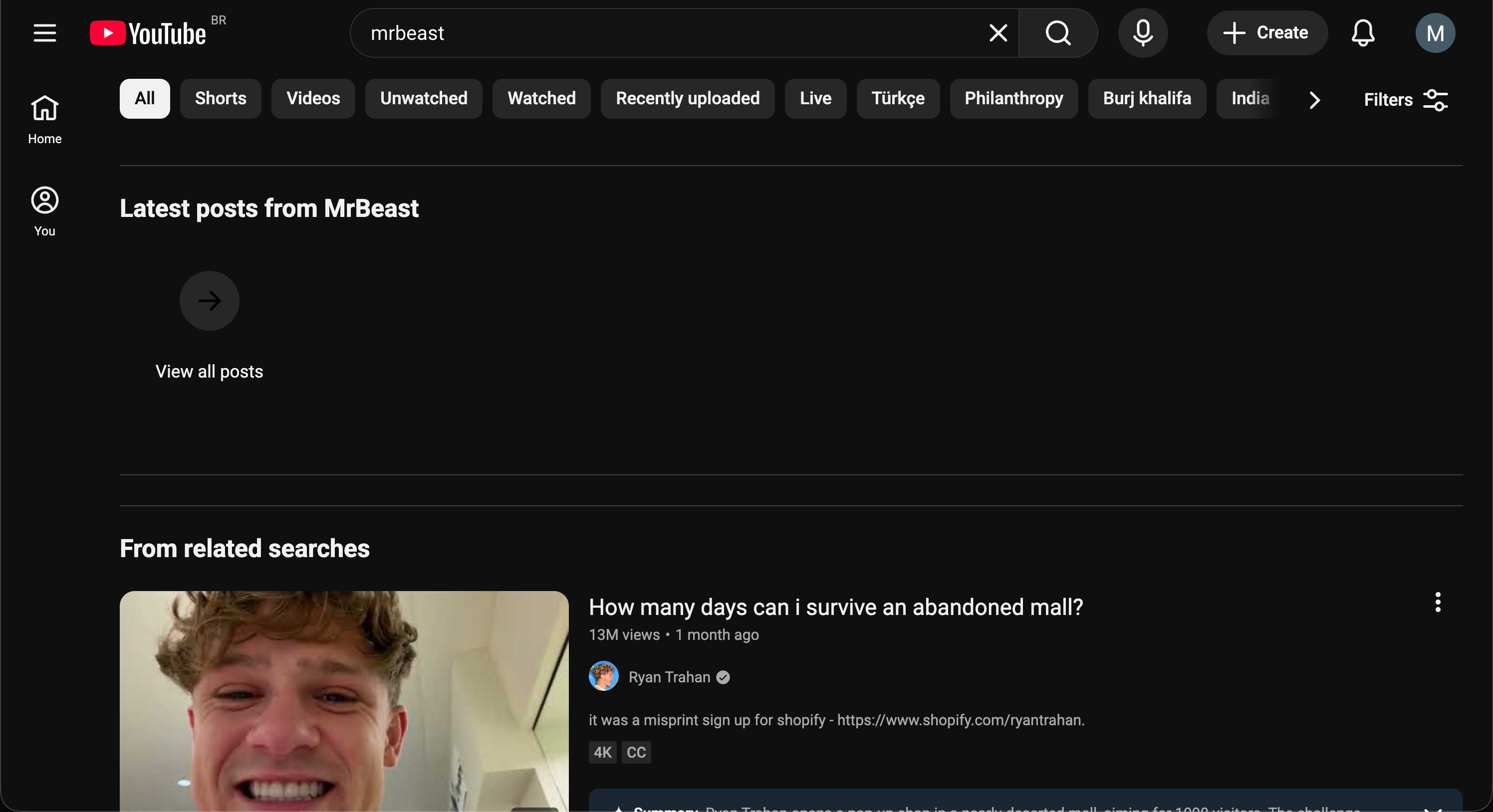
Task: Filter results by Videos
Action: tap(313, 98)
